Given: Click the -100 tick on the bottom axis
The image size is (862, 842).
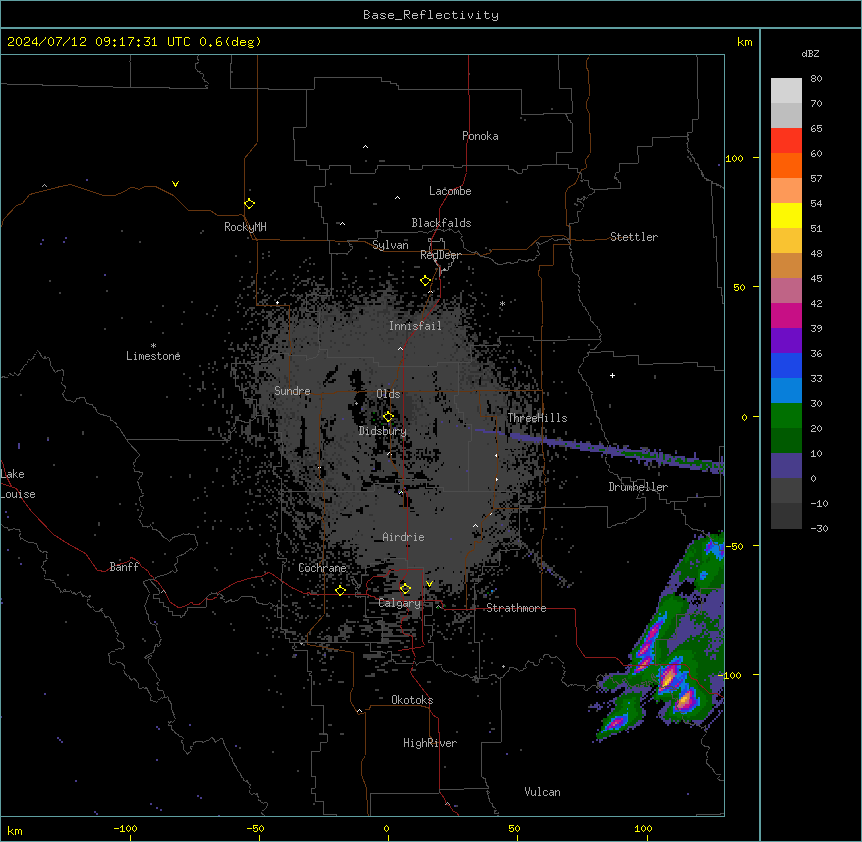Looking at the screenshot, I should pyautogui.click(x=125, y=828).
